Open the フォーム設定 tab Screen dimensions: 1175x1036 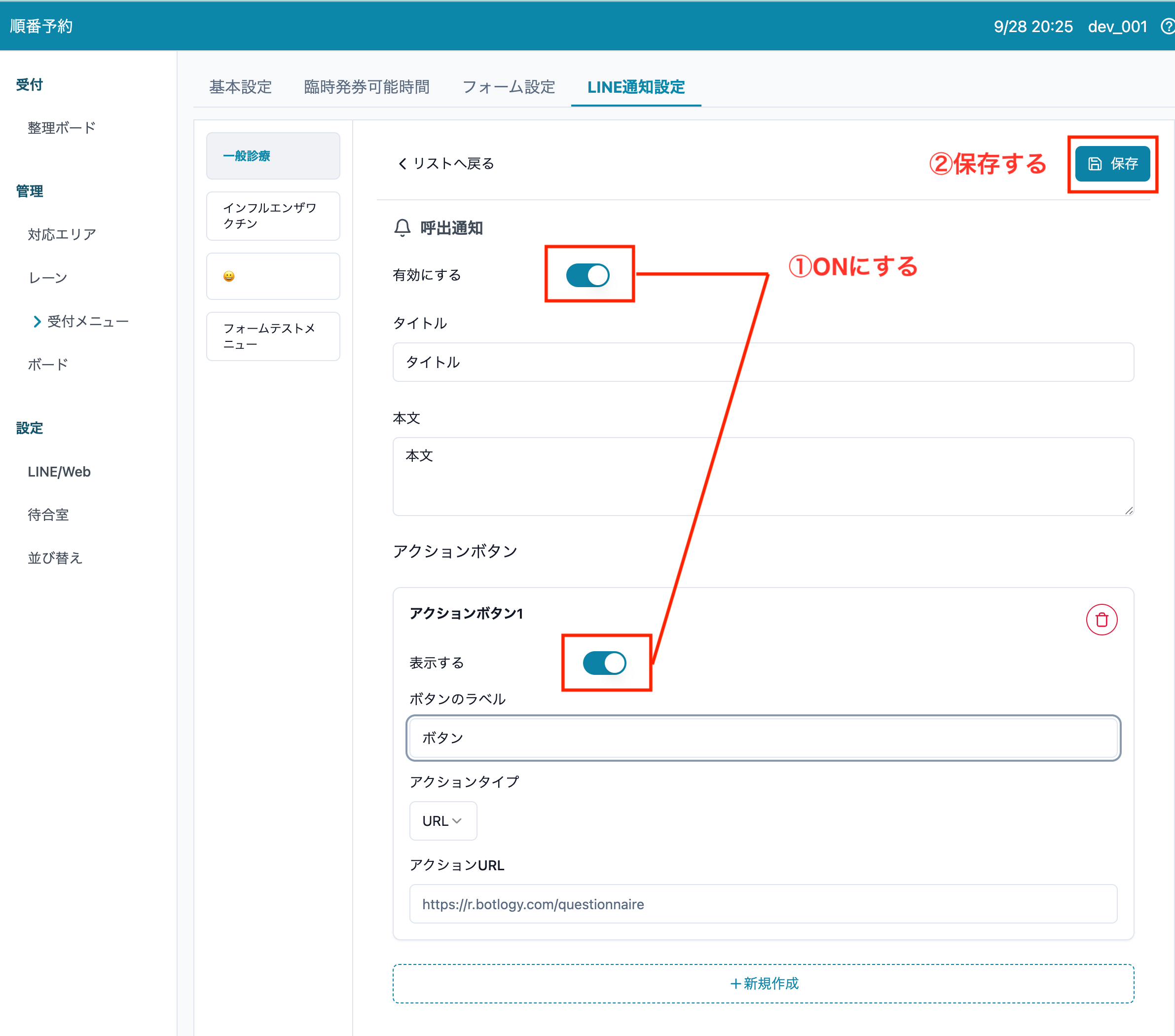pos(508,87)
